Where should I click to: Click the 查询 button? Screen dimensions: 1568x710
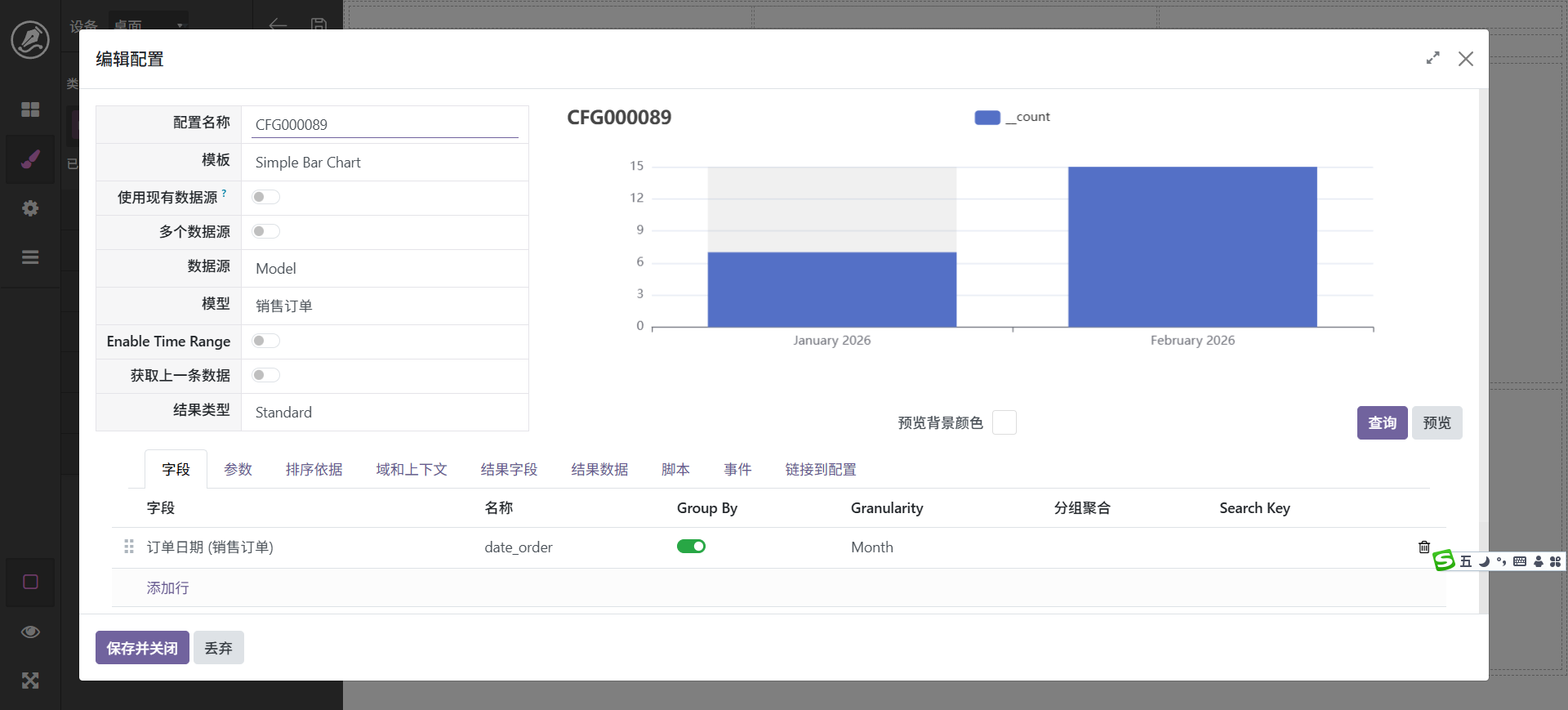pyautogui.click(x=1381, y=423)
